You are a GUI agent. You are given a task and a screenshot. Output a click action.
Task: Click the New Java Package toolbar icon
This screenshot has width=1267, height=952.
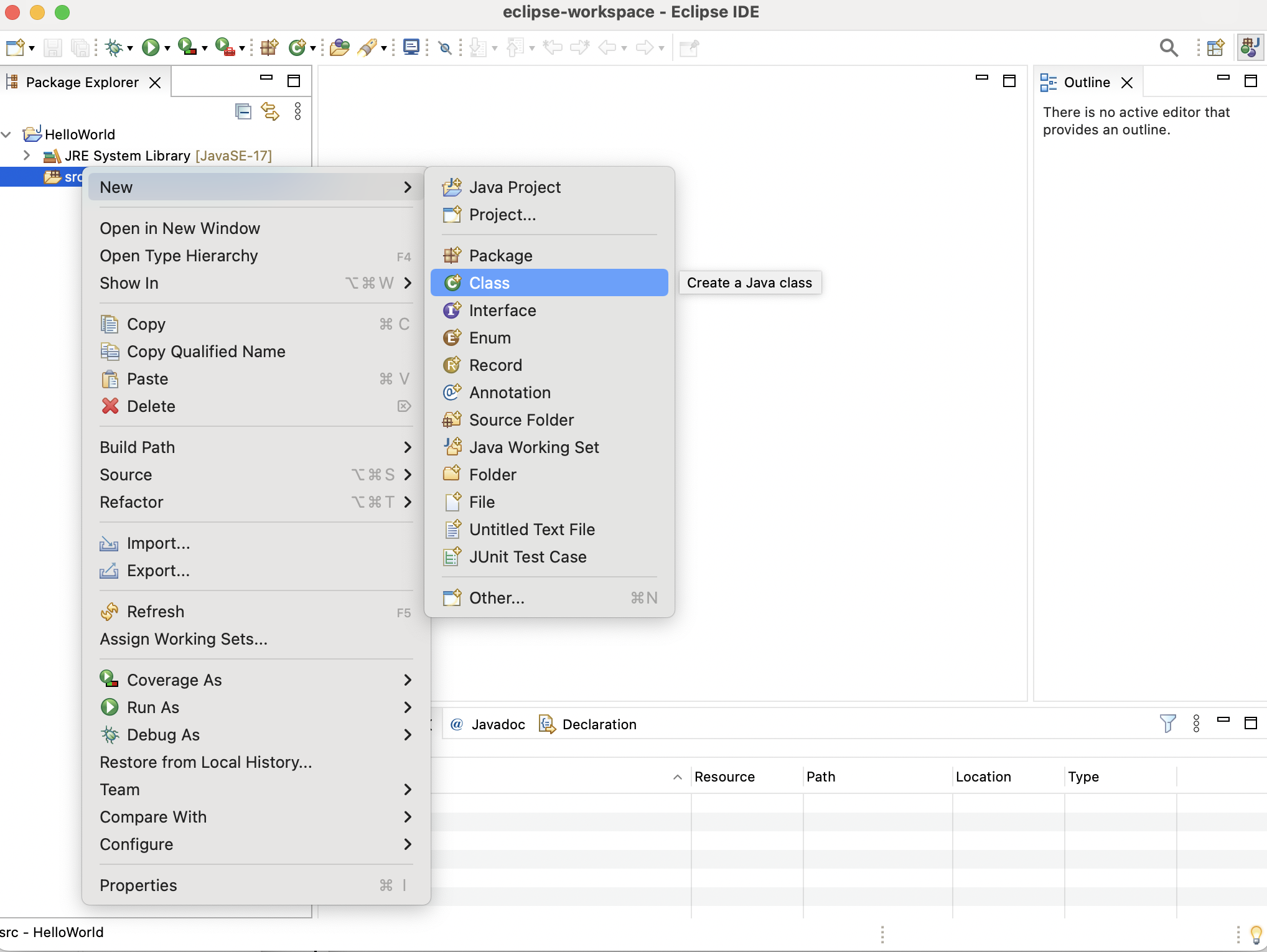269,47
